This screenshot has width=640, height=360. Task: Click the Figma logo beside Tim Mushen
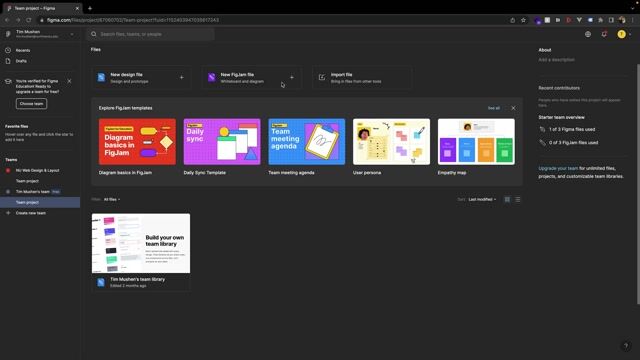tap(8, 34)
